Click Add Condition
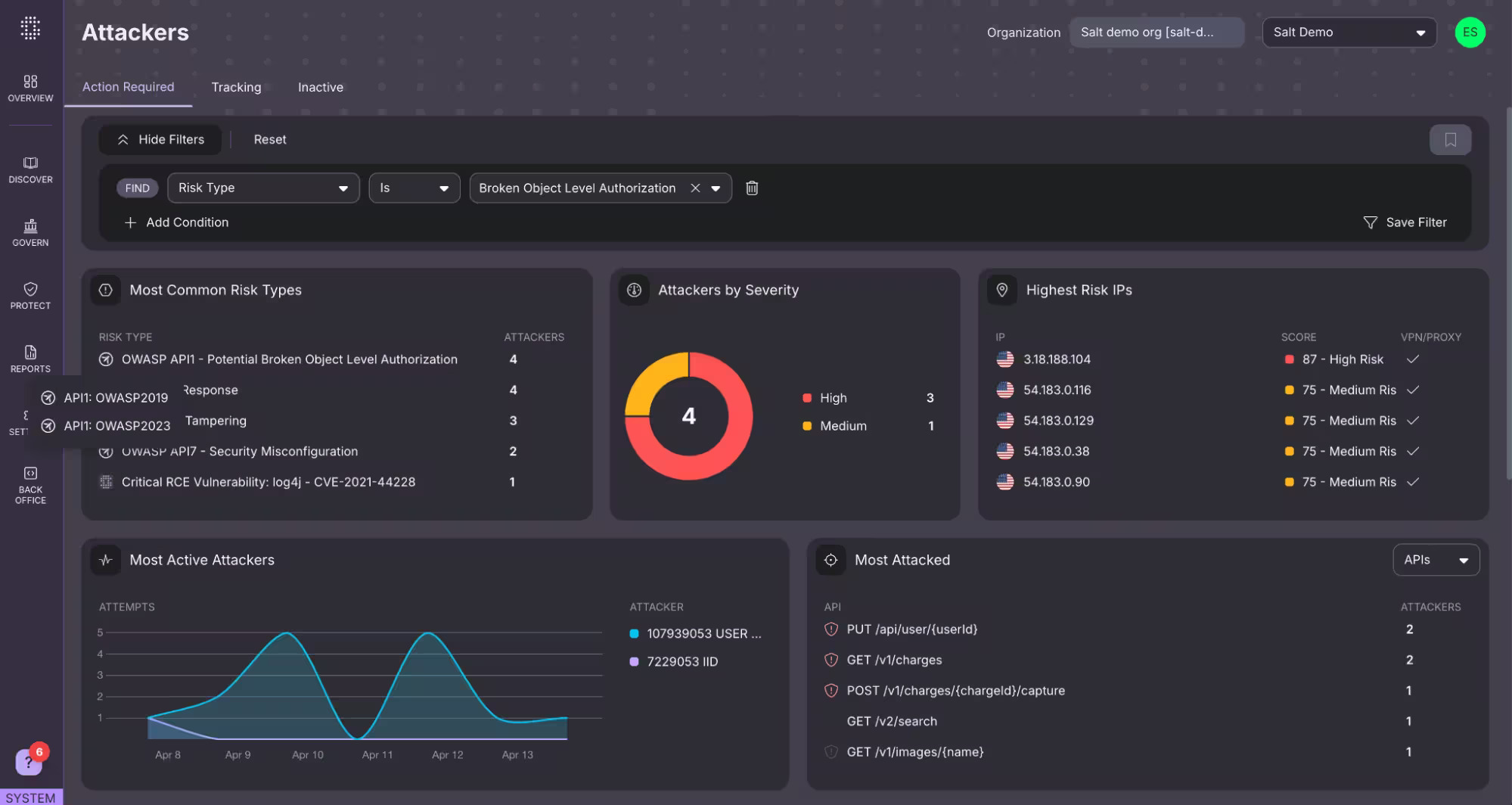The image size is (1512, 805). point(176,222)
